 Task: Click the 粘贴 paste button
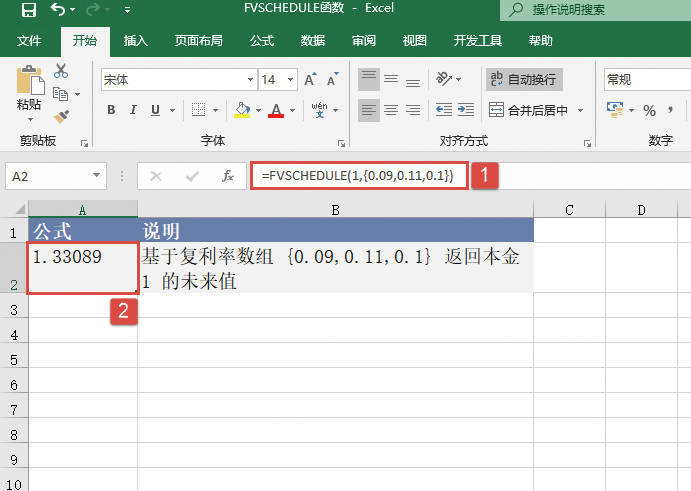pos(29,92)
